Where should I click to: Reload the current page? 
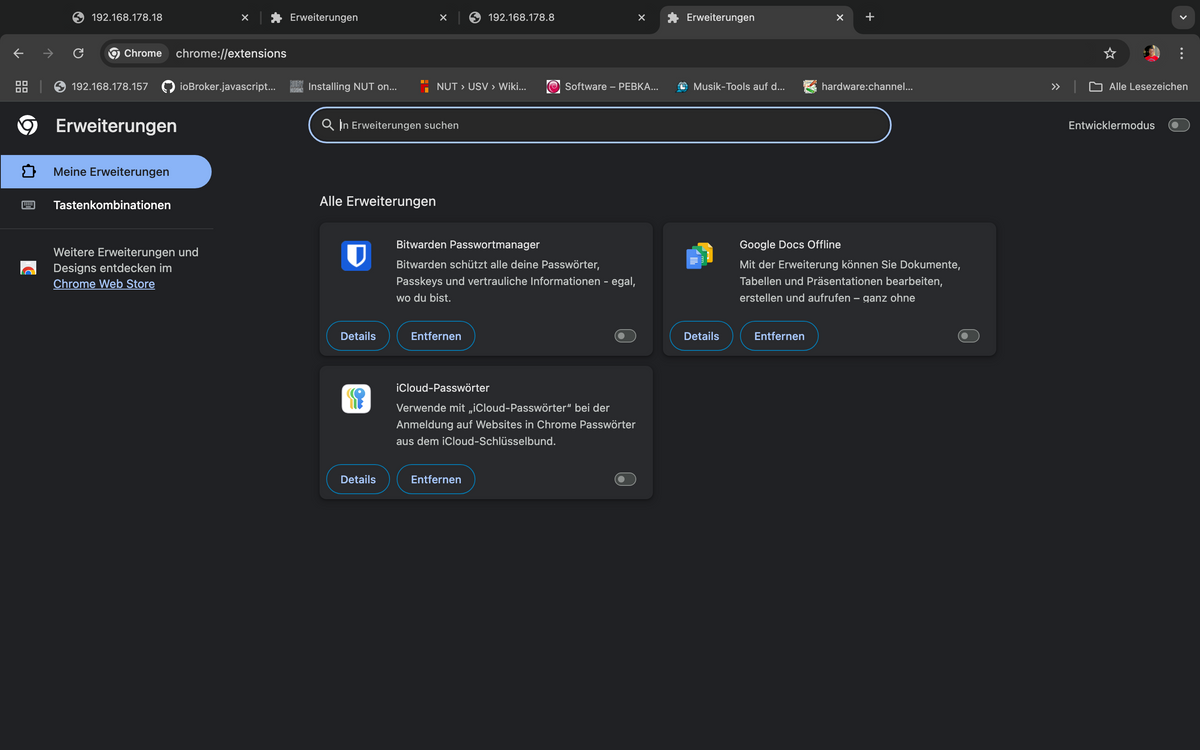coord(78,53)
